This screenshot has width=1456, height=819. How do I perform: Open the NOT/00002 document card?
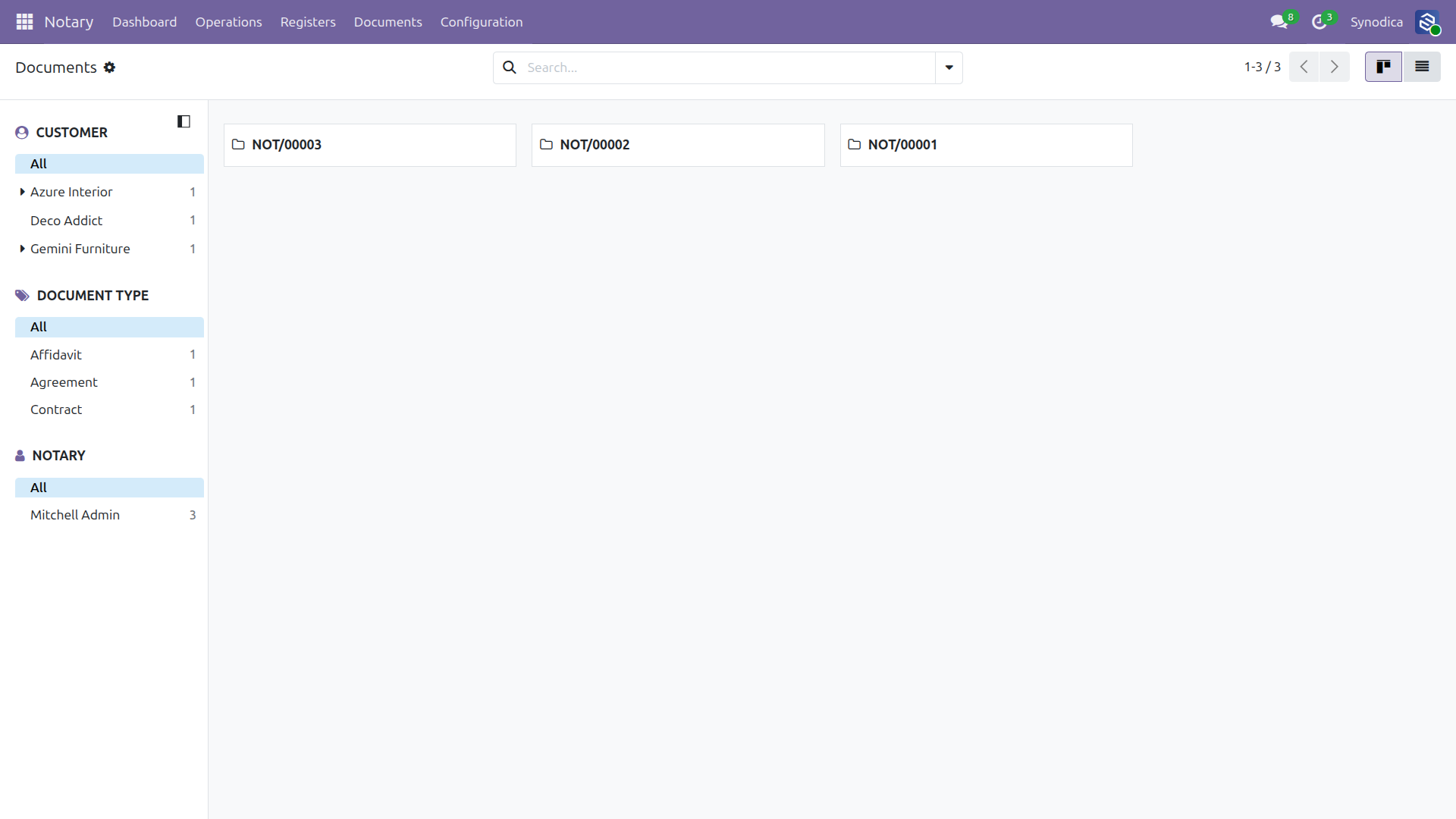pyautogui.click(x=678, y=145)
